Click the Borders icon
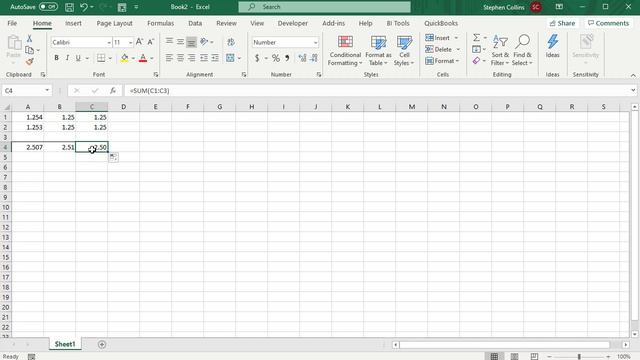The width and height of the screenshot is (640, 360). click(x=101, y=58)
